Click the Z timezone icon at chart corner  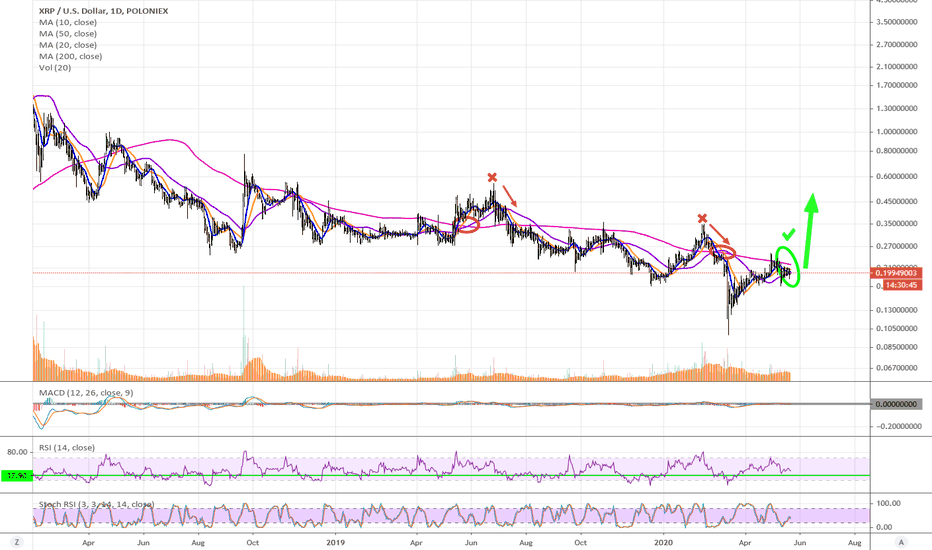pyautogui.click(x=17, y=542)
